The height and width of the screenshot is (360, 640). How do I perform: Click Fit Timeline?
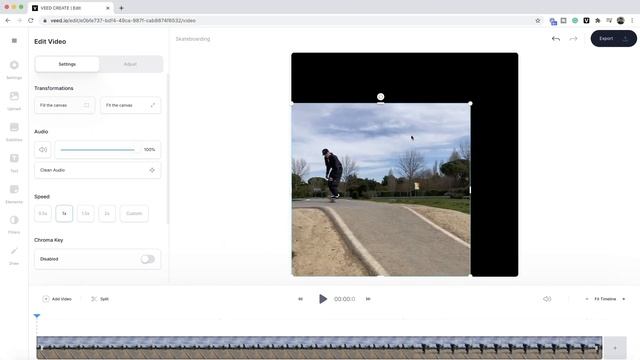point(605,299)
